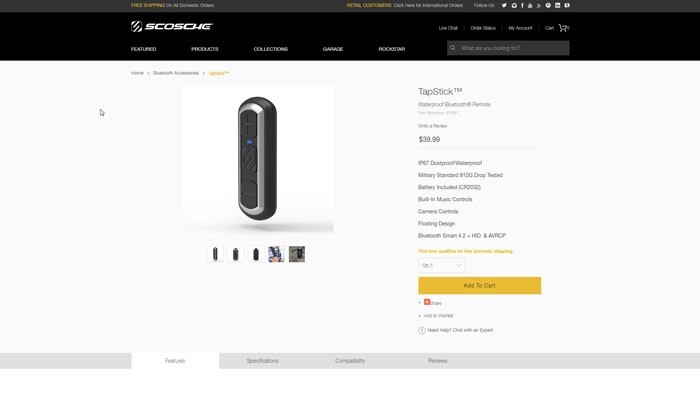The image size is (700, 396).
Task: Click the yellow Add To Cart button
Action: pyautogui.click(x=479, y=286)
